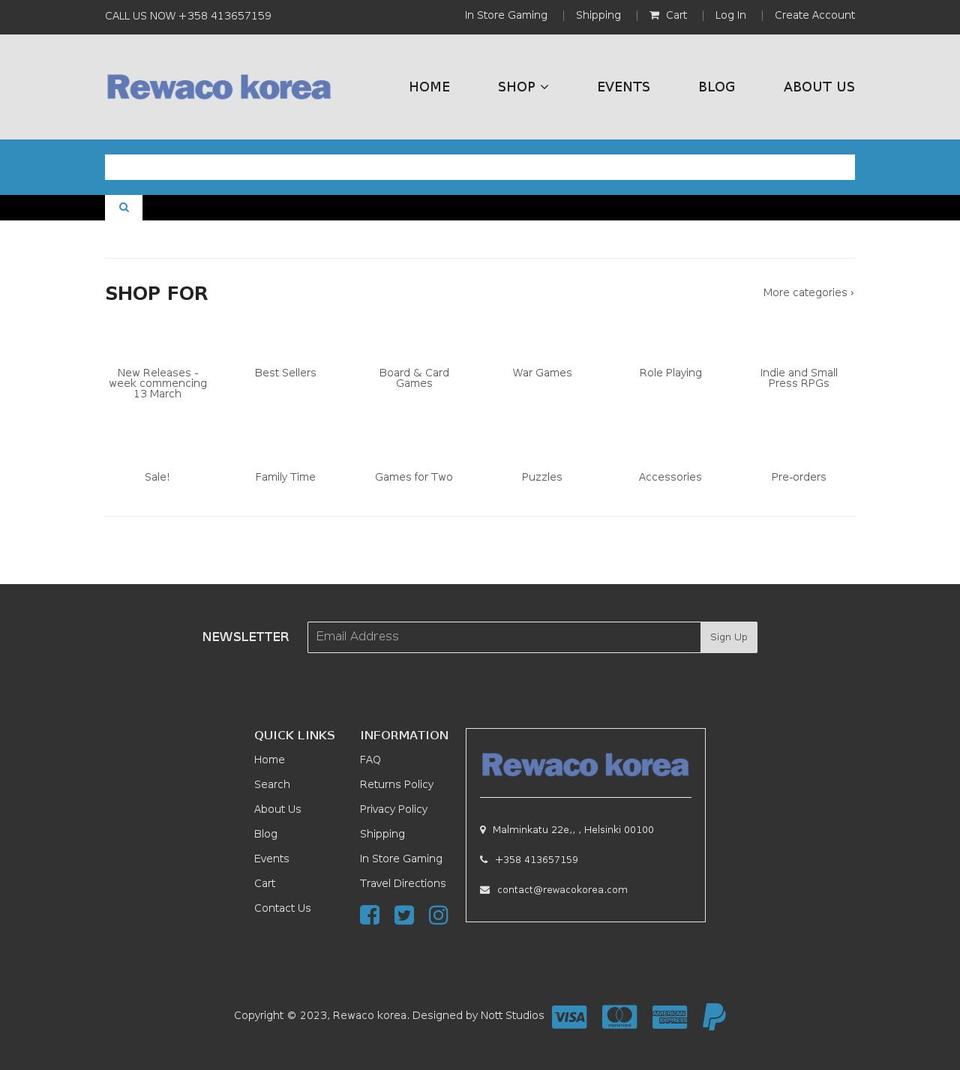Open the Twitter social icon

(404, 915)
